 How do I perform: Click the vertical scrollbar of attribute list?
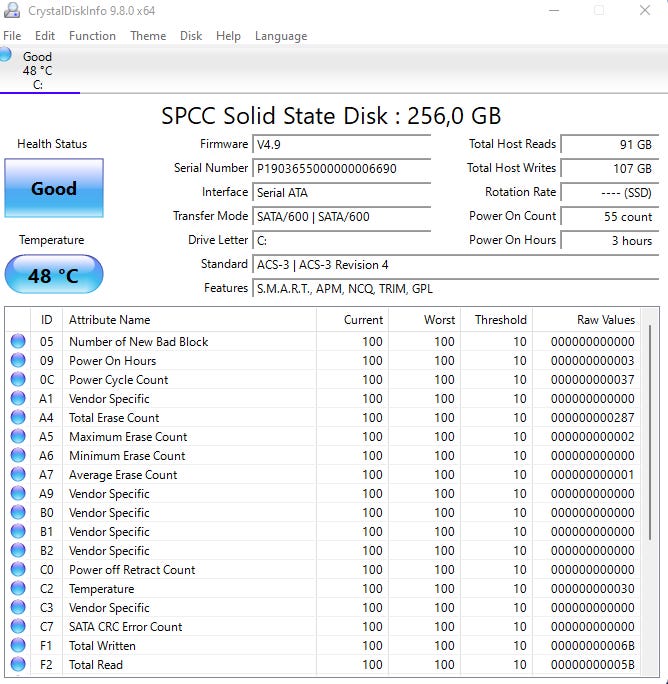(x=650, y=432)
